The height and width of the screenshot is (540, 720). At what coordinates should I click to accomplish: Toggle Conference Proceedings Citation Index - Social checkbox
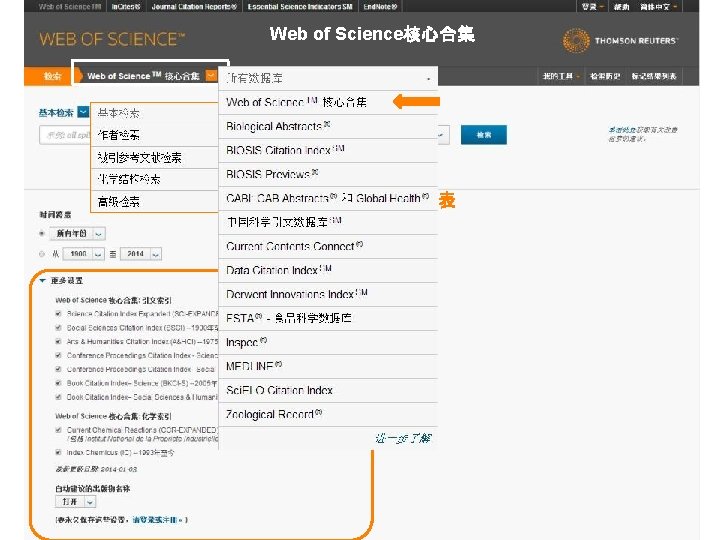coord(58,369)
